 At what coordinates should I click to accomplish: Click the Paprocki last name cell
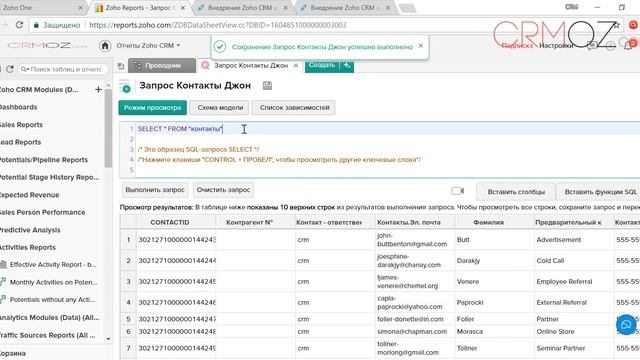pyautogui.click(x=494, y=302)
